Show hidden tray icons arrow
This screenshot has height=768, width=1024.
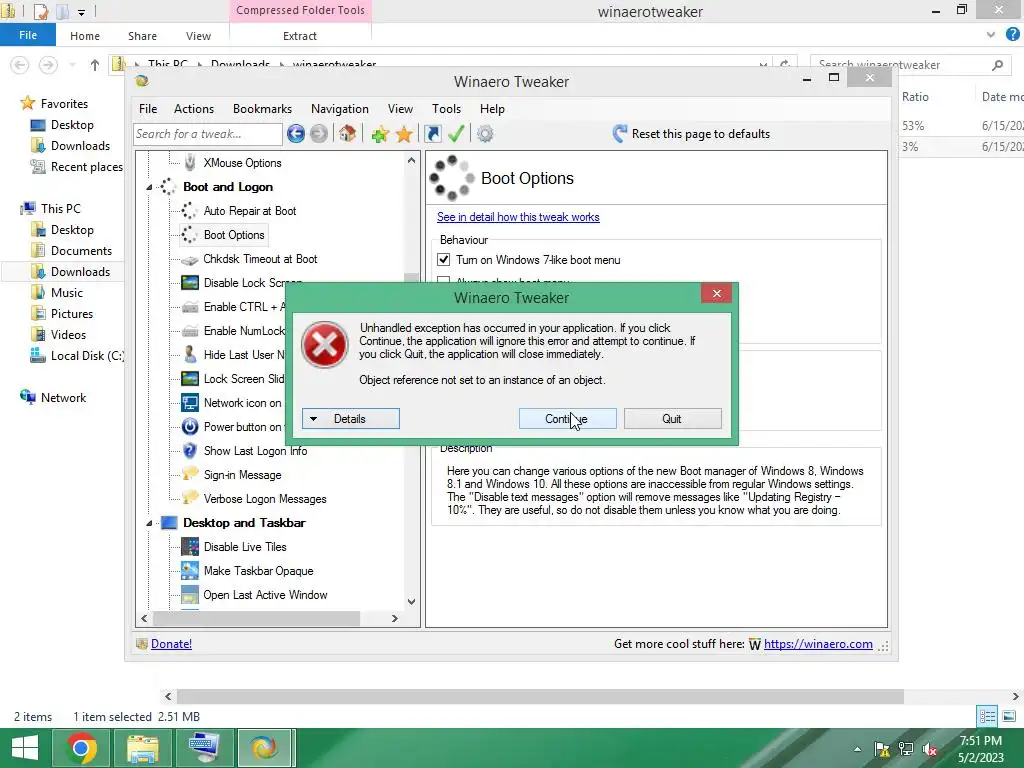pyautogui.click(x=857, y=749)
